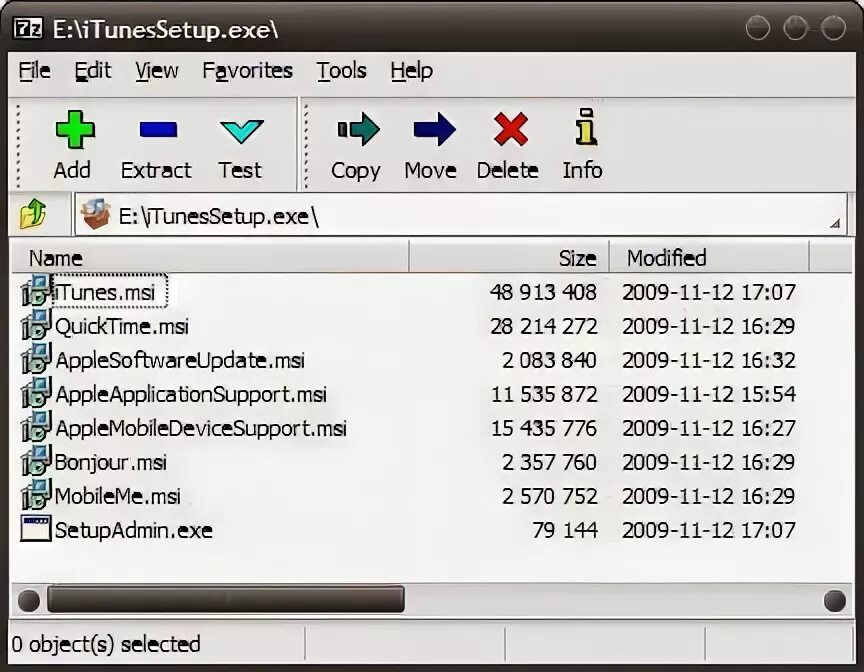Image resolution: width=864 pixels, height=672 pixels.
Task: Click the Copy arrow icon
Action: pos(358,129)
